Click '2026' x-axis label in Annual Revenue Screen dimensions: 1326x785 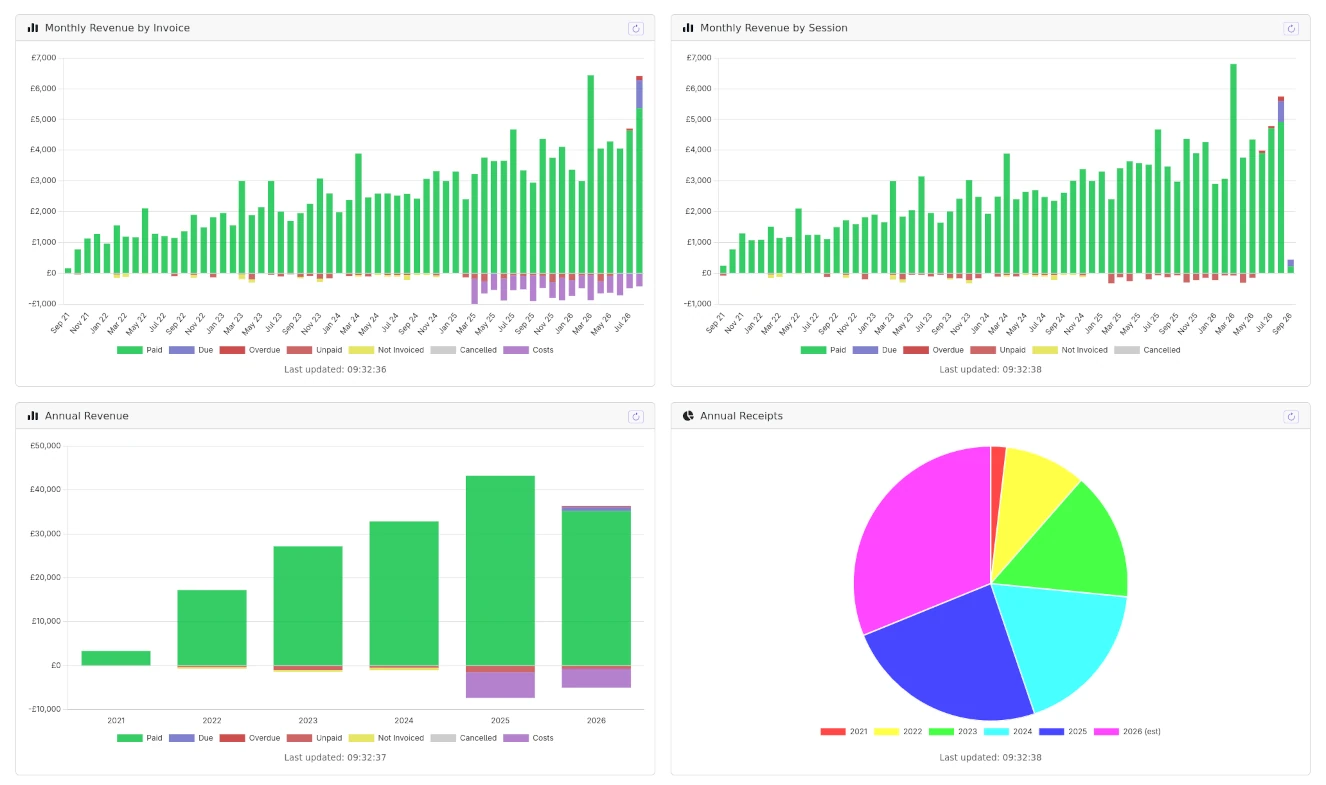[x=596, y=720]
